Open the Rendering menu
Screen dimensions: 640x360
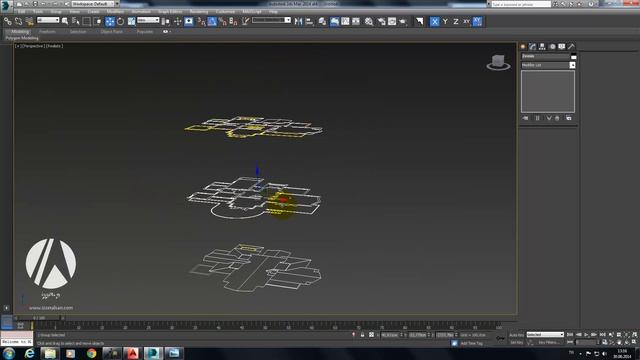pyautogui.click(x=199, y=11)
